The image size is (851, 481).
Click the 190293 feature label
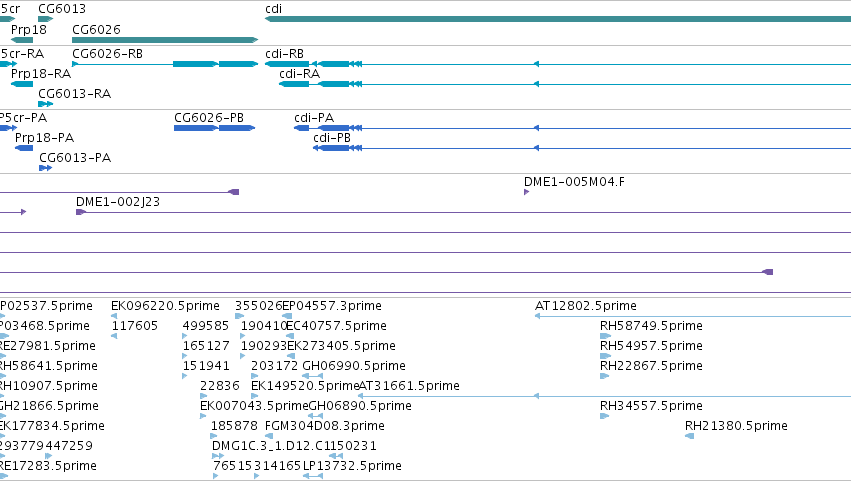coord(264,346)
